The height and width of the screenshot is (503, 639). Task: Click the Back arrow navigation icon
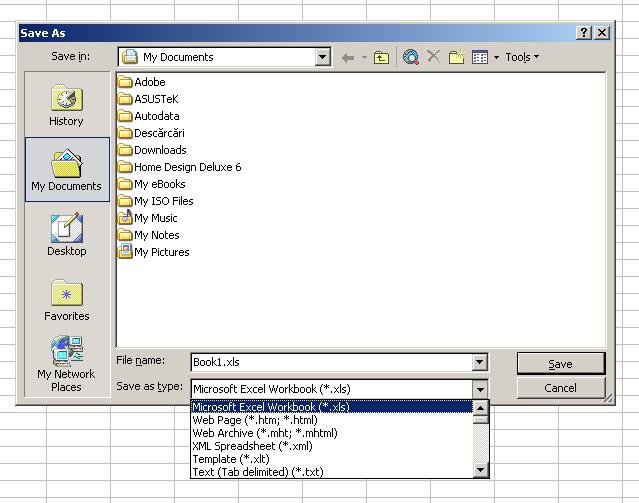[x=348, y=58]
